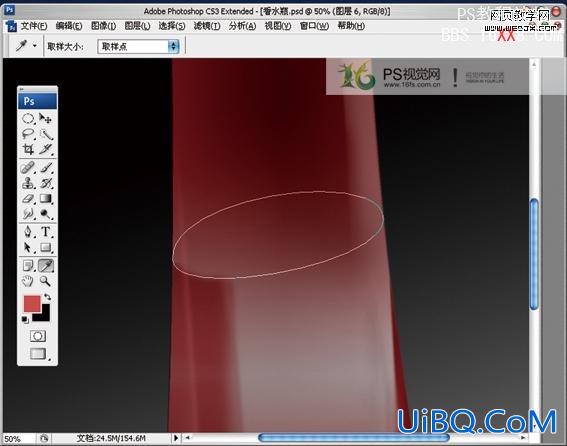Swap foreground and background colors
This screenshot has width=567, height=446.
tap(48, 297)
